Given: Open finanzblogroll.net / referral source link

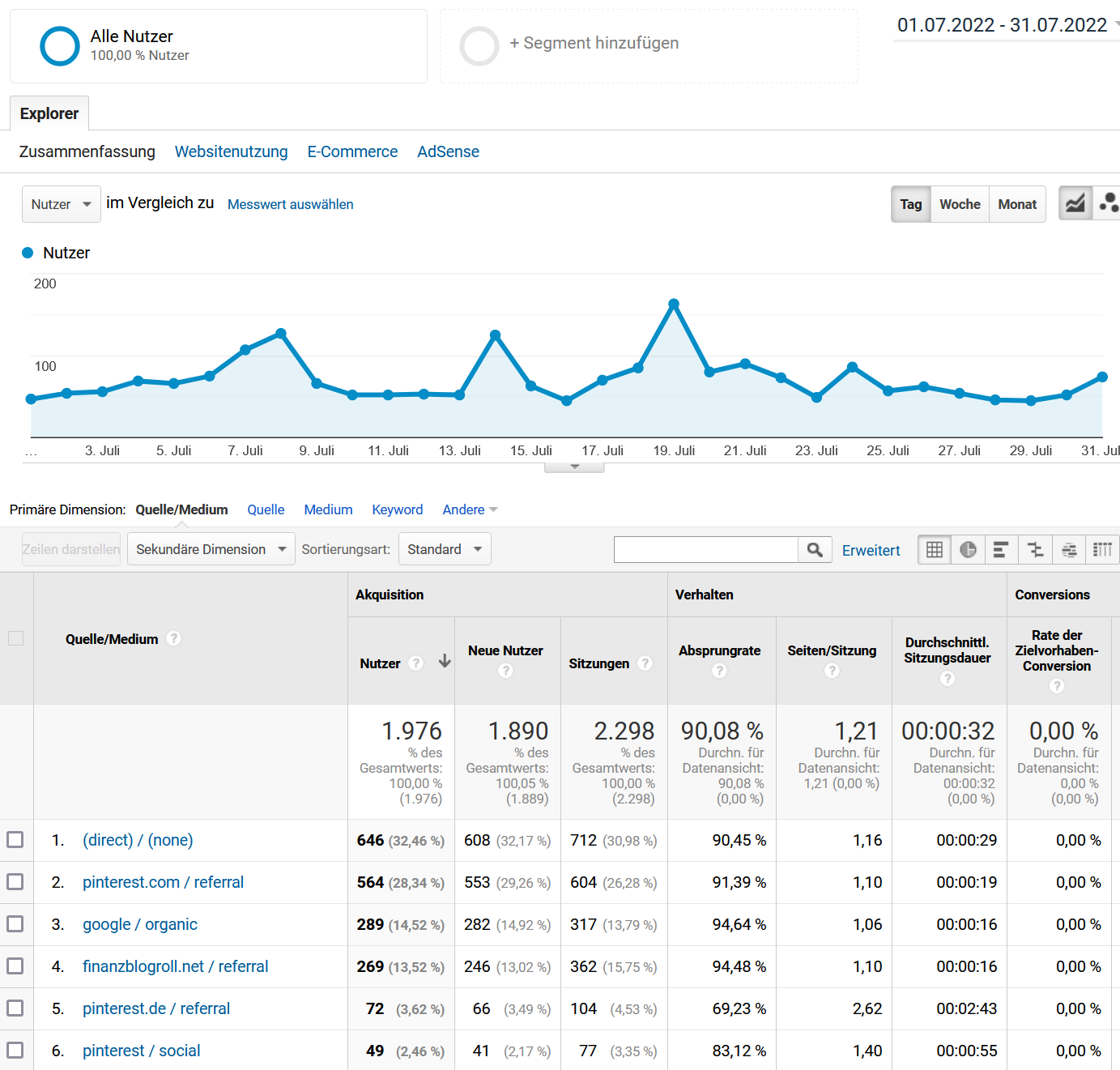Looking at the screenshot, I should [175, 966].
